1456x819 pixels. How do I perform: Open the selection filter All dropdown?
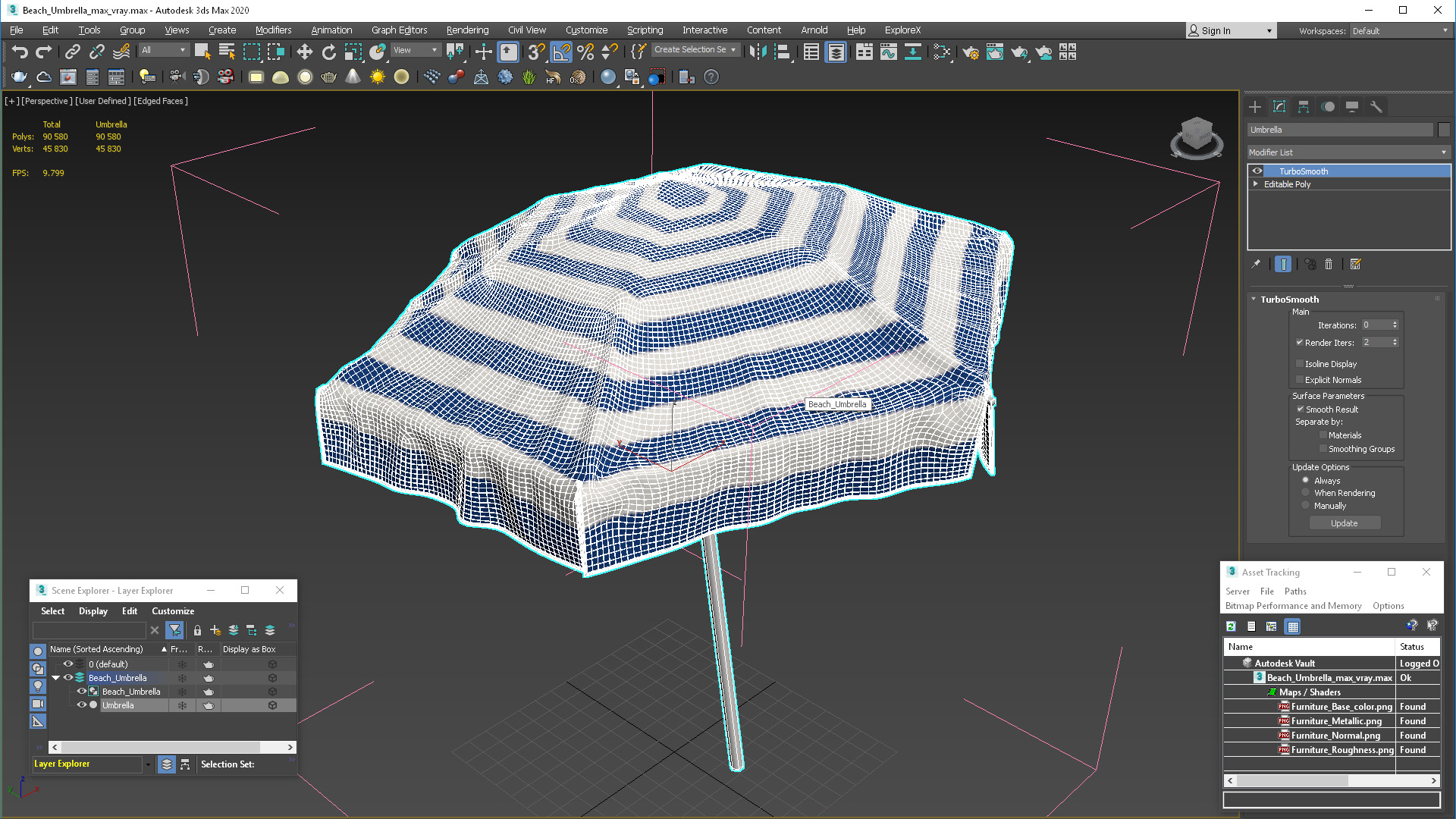164,50
